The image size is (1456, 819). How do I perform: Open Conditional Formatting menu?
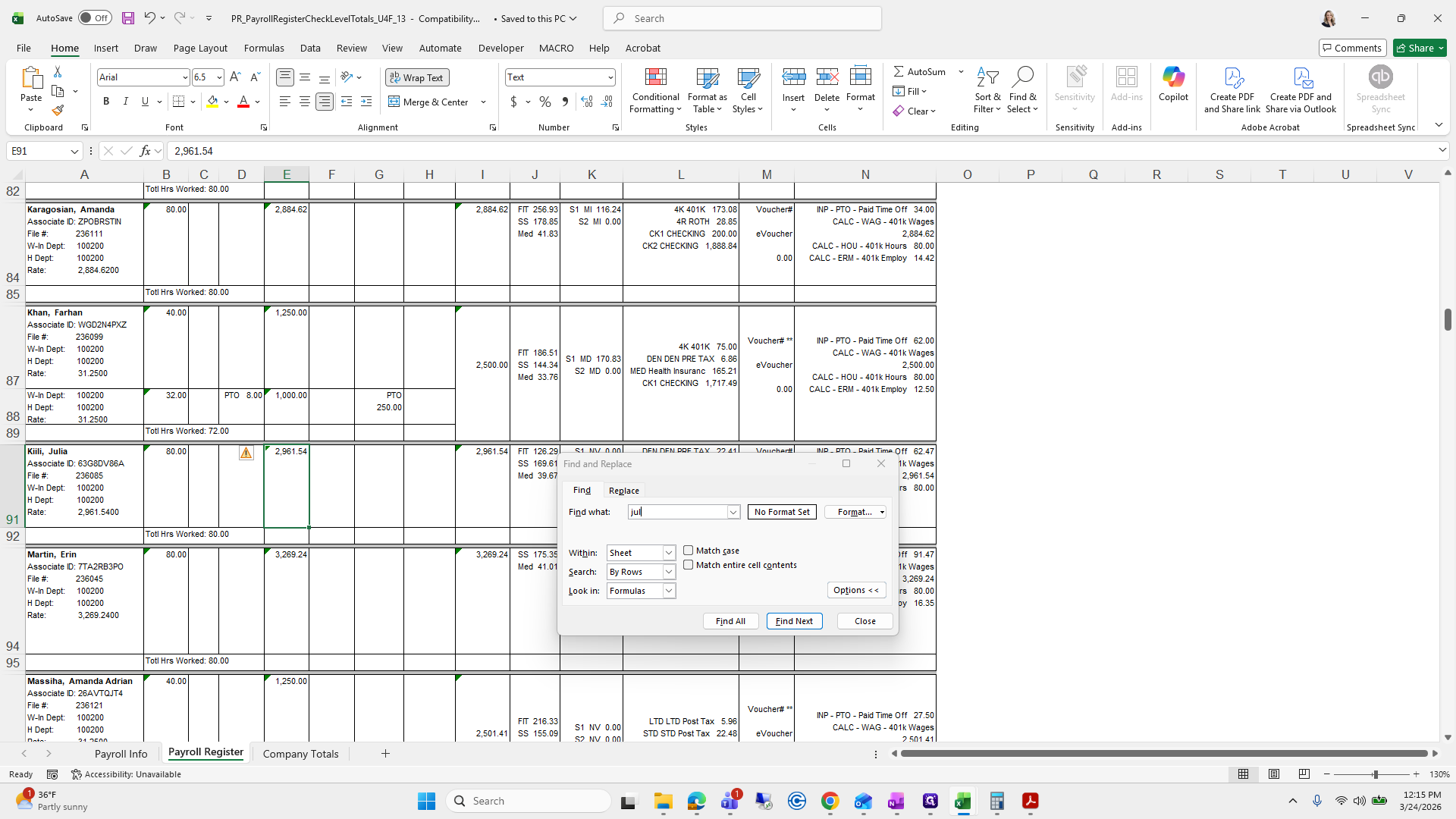655,91
